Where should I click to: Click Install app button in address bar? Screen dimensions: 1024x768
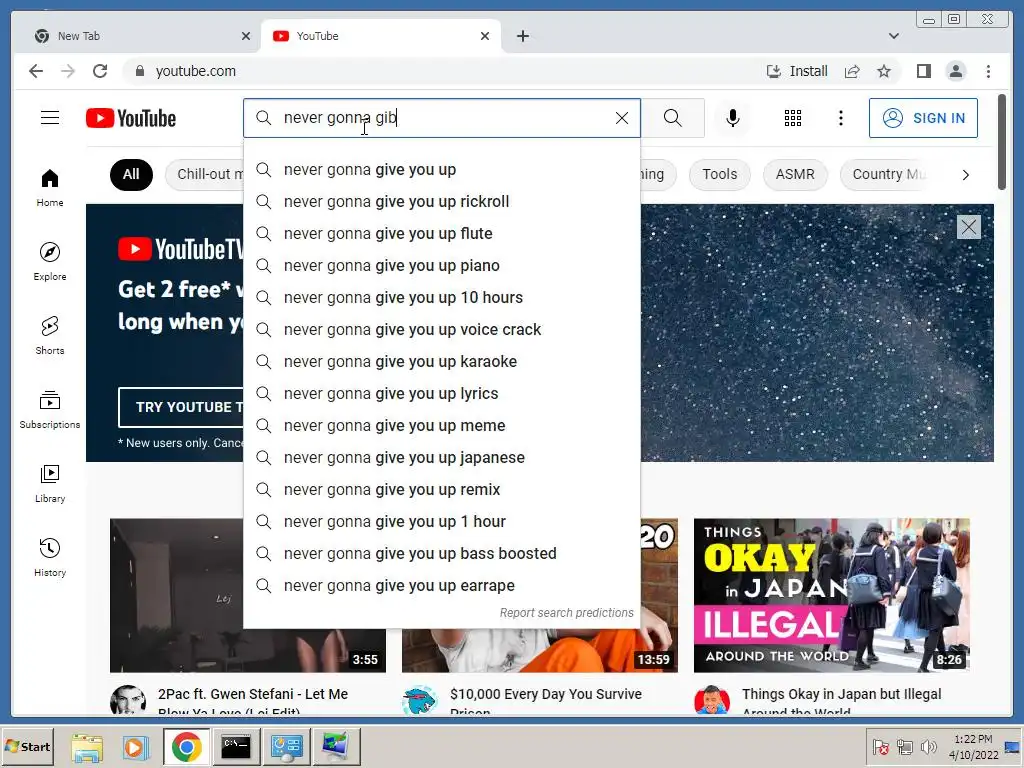tap(797, 71)
